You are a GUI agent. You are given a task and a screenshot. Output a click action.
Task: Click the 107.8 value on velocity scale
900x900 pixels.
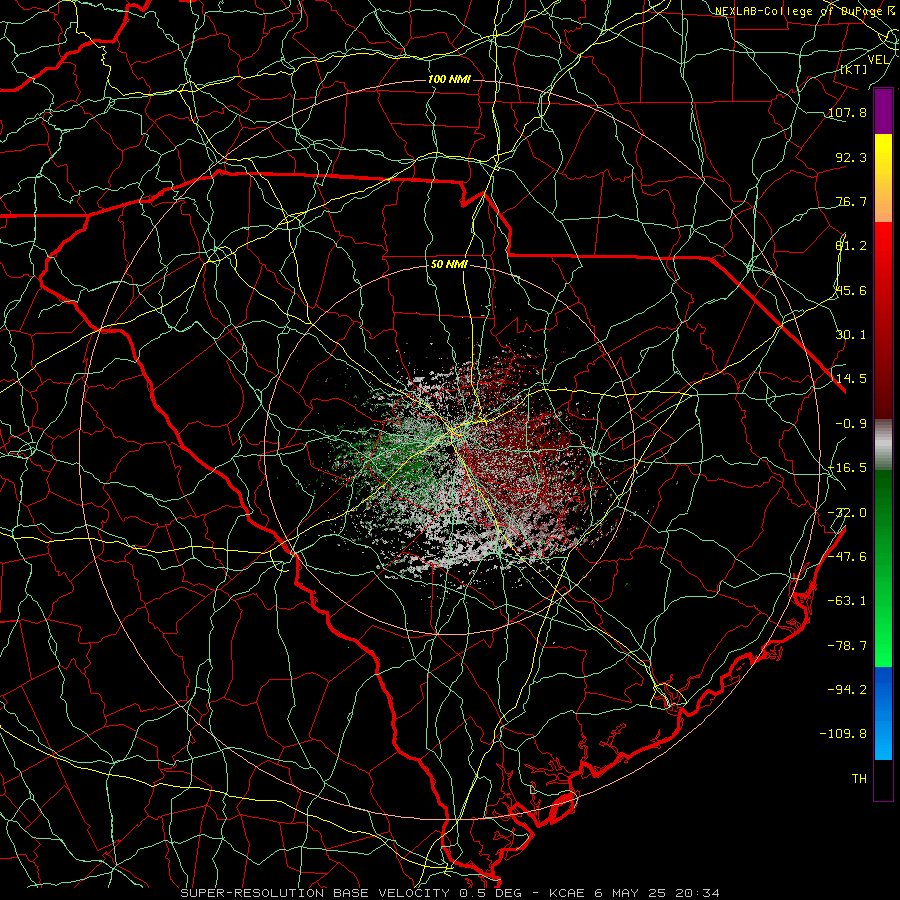pos(847,112)
